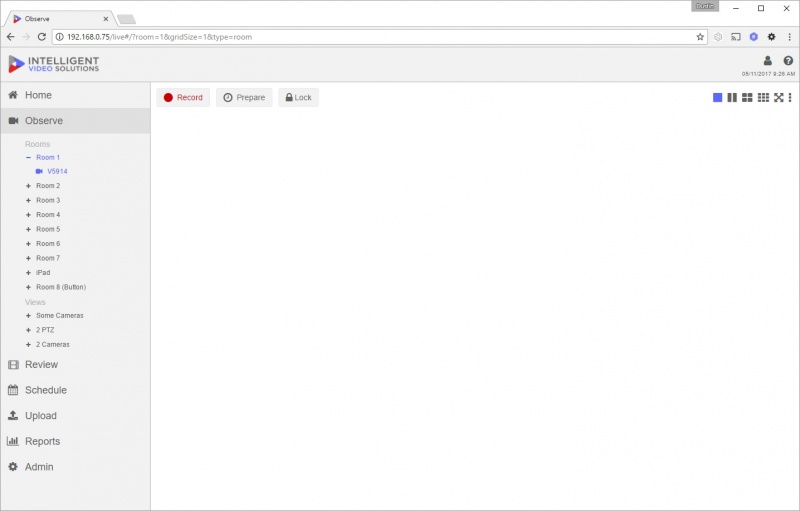Screen dimensions: 800x511
Task: Click blue hexagon extension icon
Action: tap(754, 37)
